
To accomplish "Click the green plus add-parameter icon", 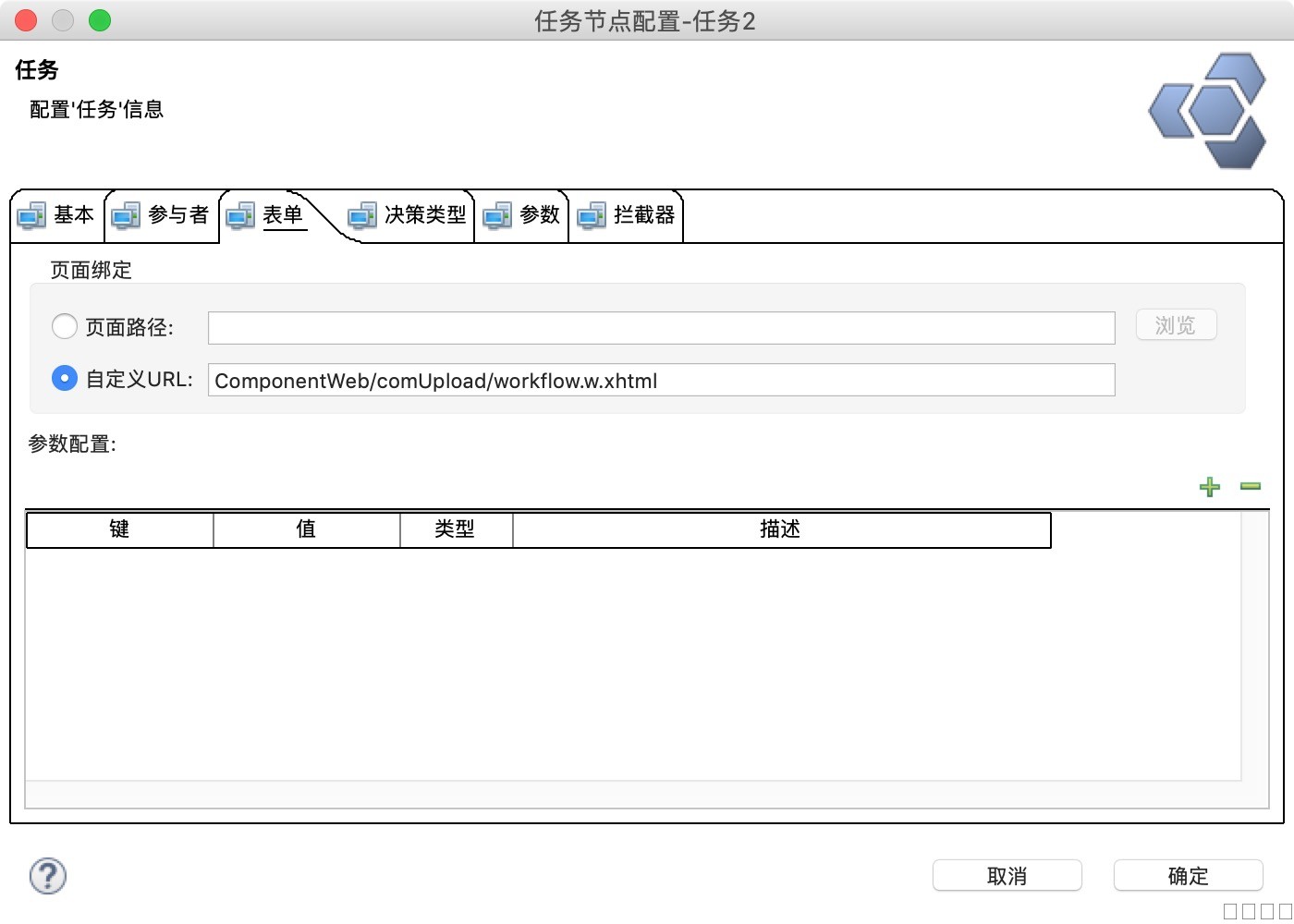I will point(1209,487).
